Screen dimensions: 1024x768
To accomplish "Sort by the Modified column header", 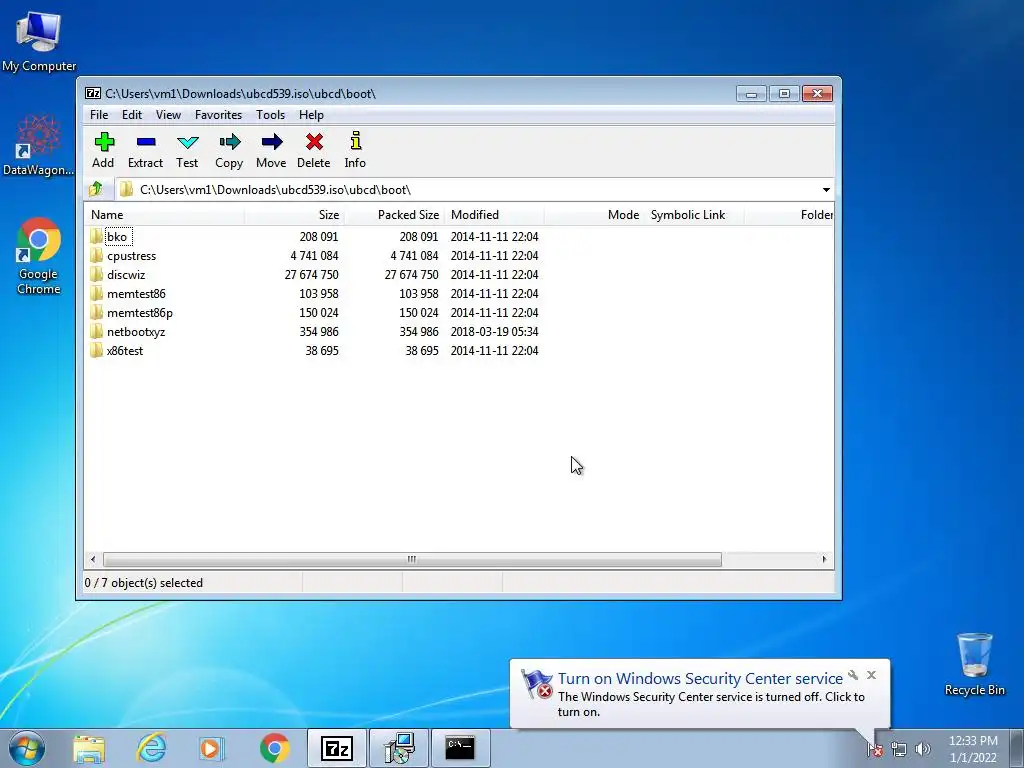I will [494, 215].
